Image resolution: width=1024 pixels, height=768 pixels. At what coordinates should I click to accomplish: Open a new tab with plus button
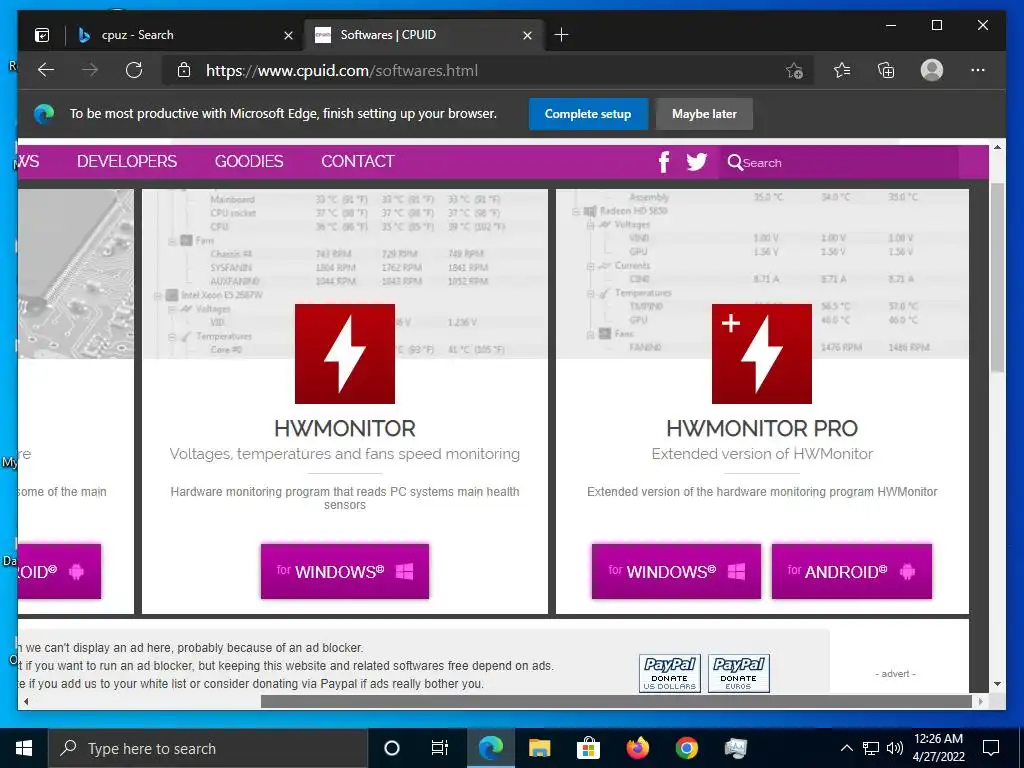pyautogui.click(x=561, y=35)
